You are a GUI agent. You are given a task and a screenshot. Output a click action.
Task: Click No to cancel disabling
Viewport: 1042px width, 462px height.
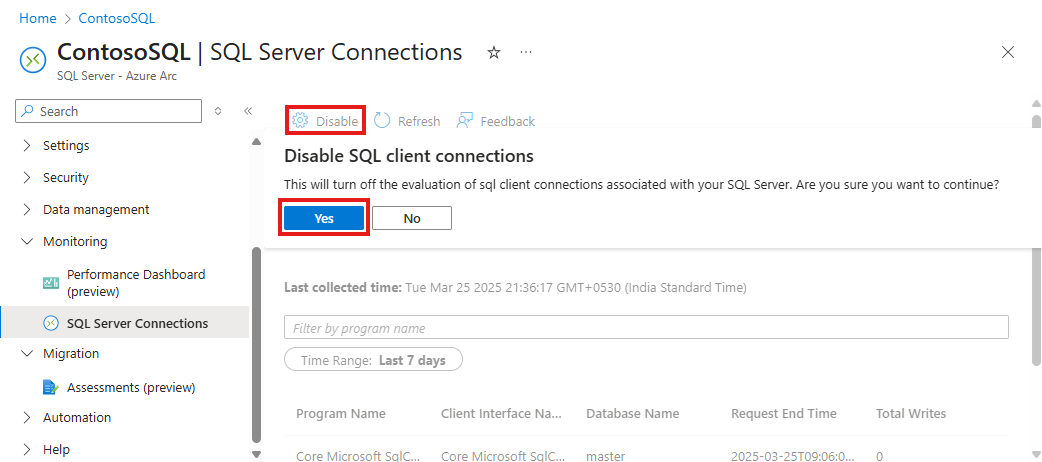[x=411, y=218]
